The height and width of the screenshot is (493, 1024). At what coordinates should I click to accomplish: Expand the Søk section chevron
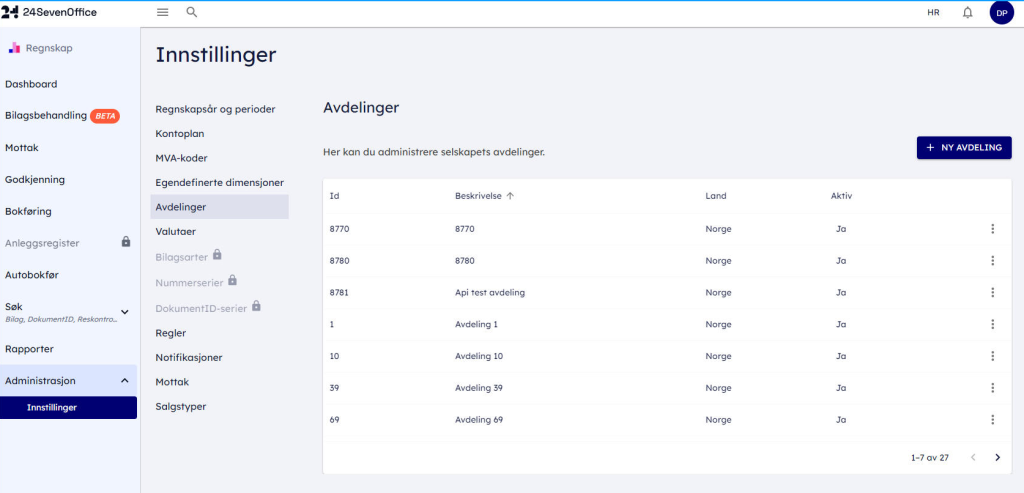[x=125, y=312]
